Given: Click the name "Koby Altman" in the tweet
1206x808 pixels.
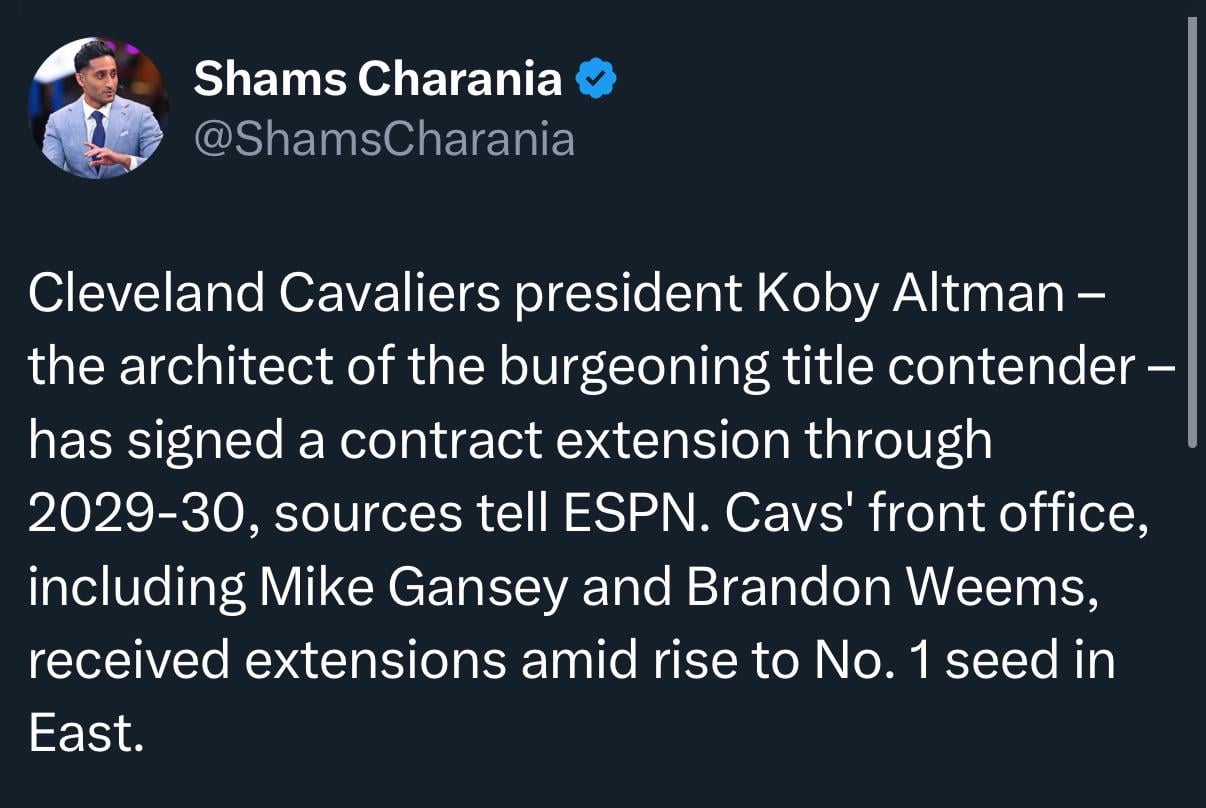Looking at the screenshot, I should pos(910,294).
